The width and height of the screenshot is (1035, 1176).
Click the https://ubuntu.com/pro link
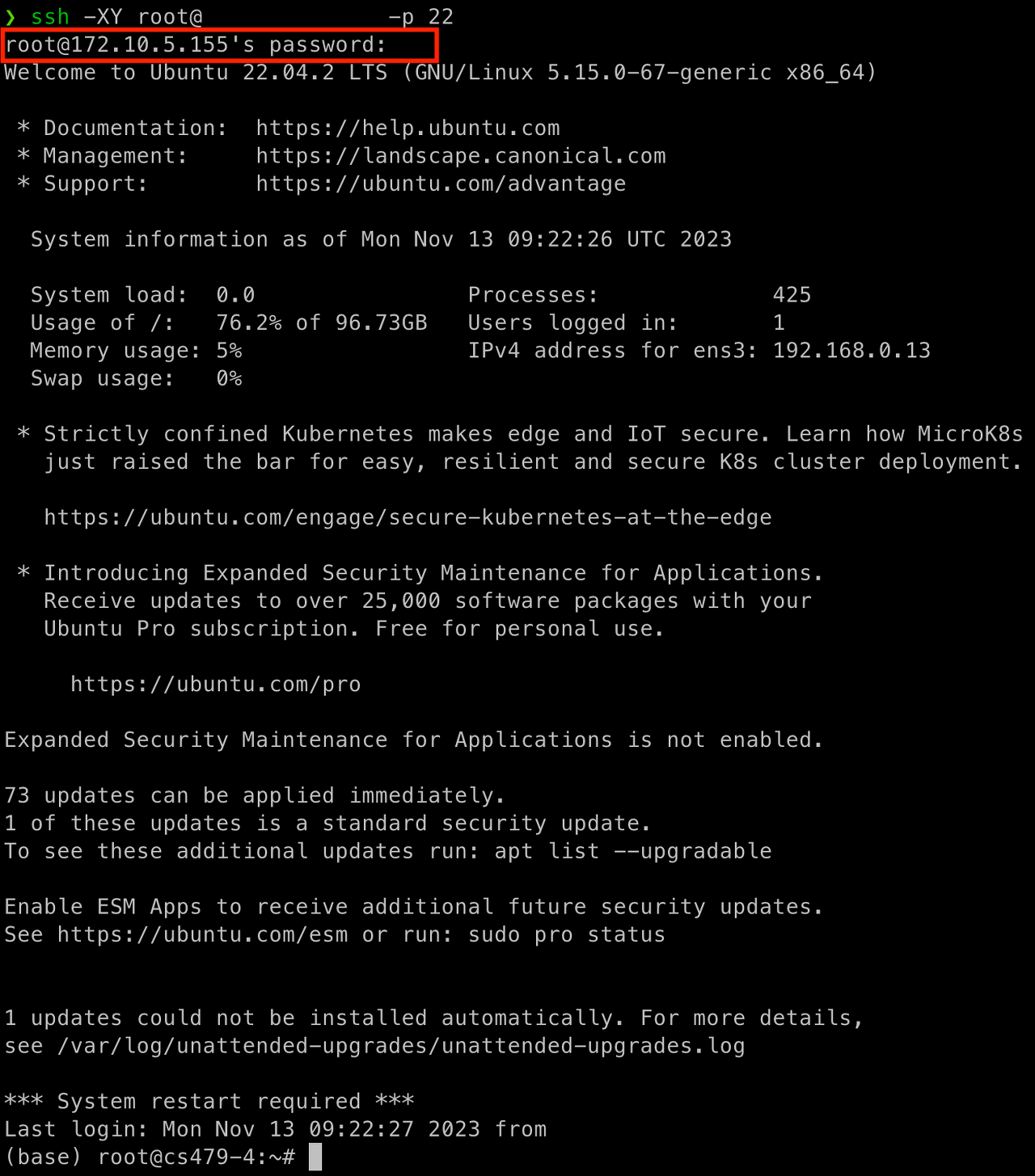pyautogui.click(x=216, y=685)
